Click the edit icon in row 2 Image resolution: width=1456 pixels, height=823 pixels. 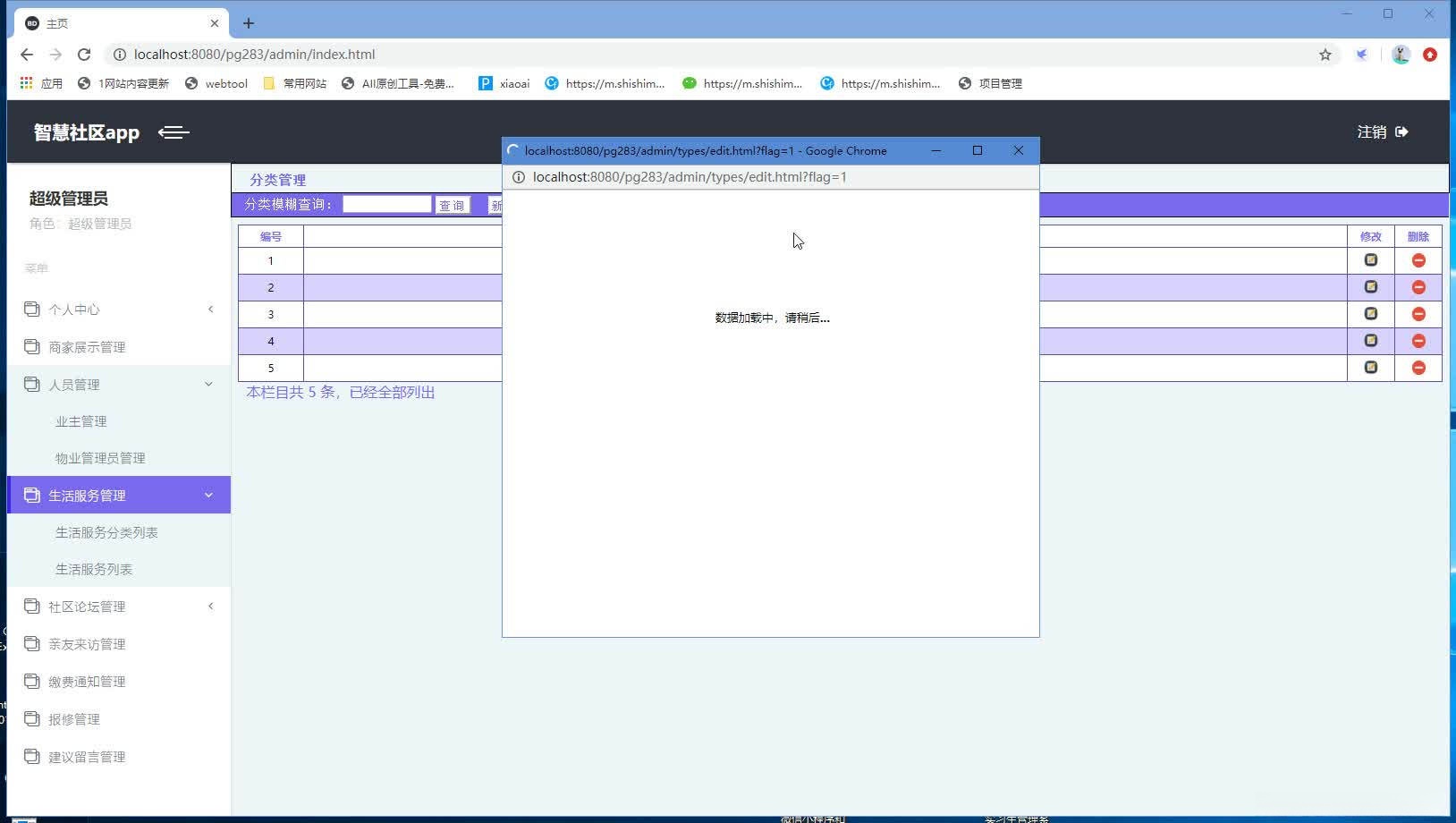pyautogui.click(x=1371, y=287)
